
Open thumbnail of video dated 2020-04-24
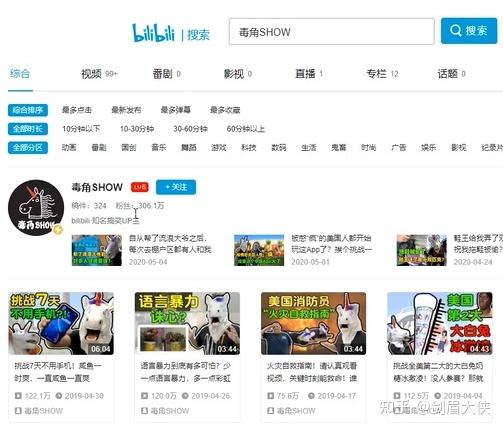(x=422, y=250)
